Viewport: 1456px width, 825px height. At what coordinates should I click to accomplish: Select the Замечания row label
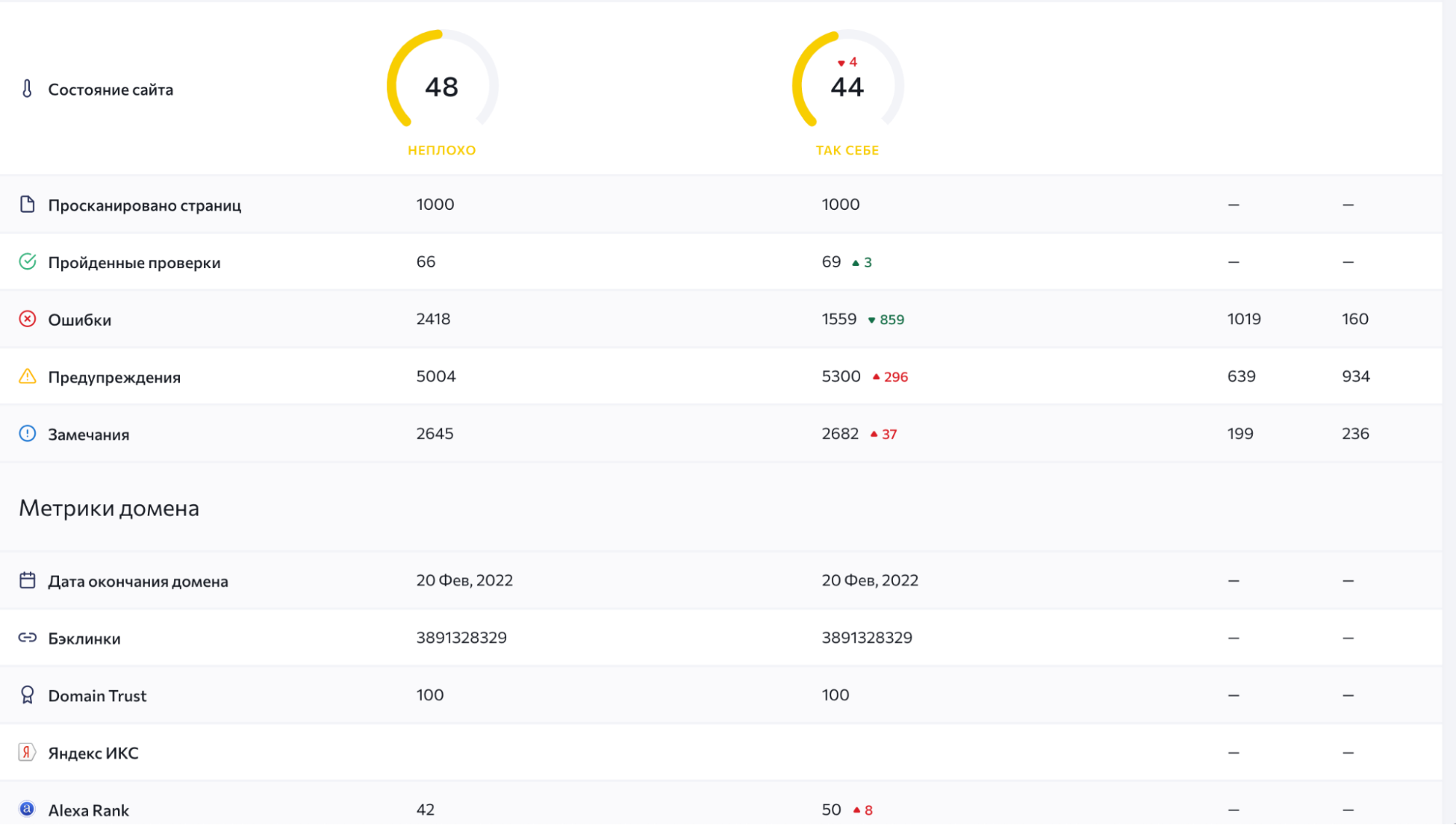[x=89, y=434]
